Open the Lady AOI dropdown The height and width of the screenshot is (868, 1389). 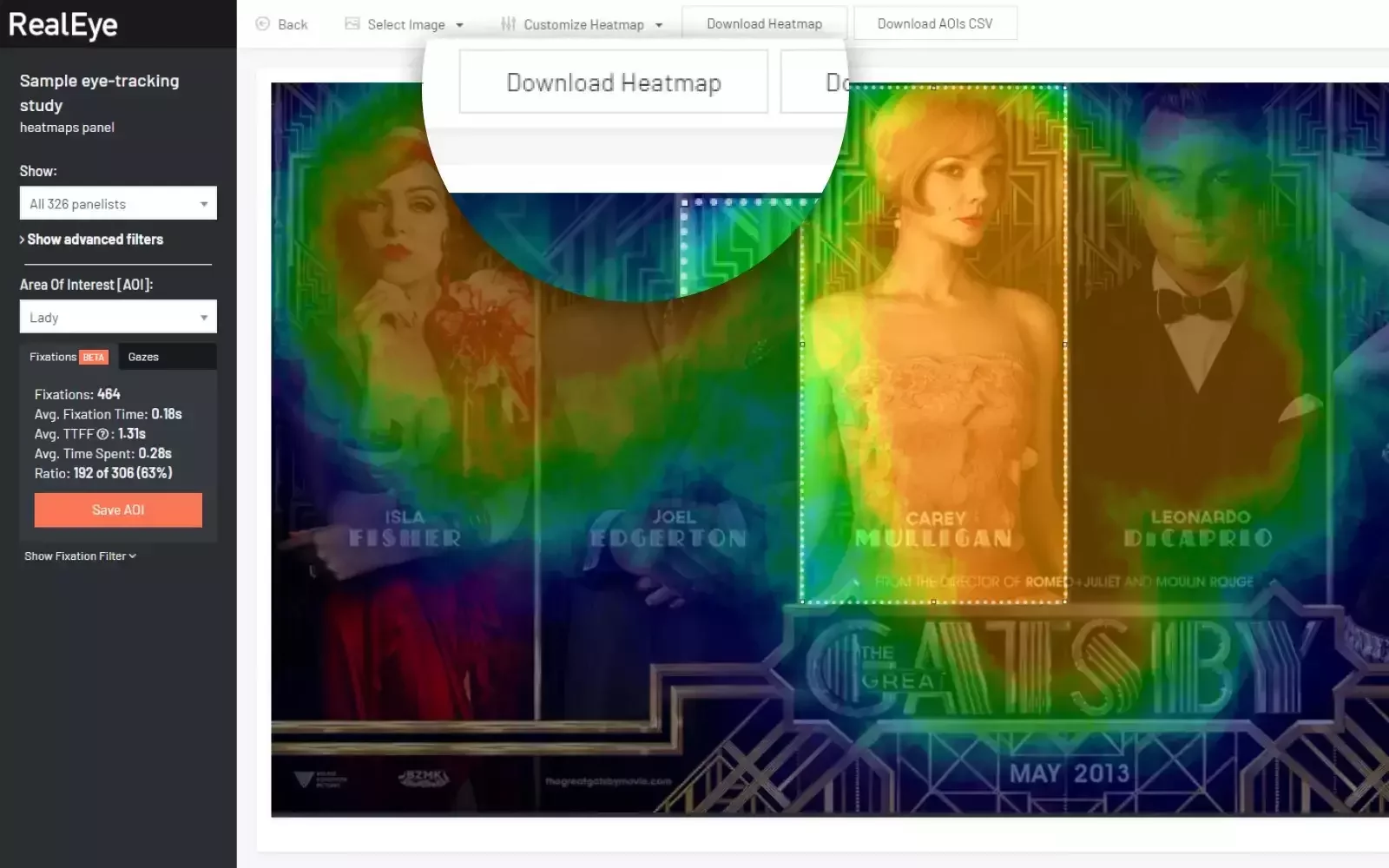coord(118,318)
